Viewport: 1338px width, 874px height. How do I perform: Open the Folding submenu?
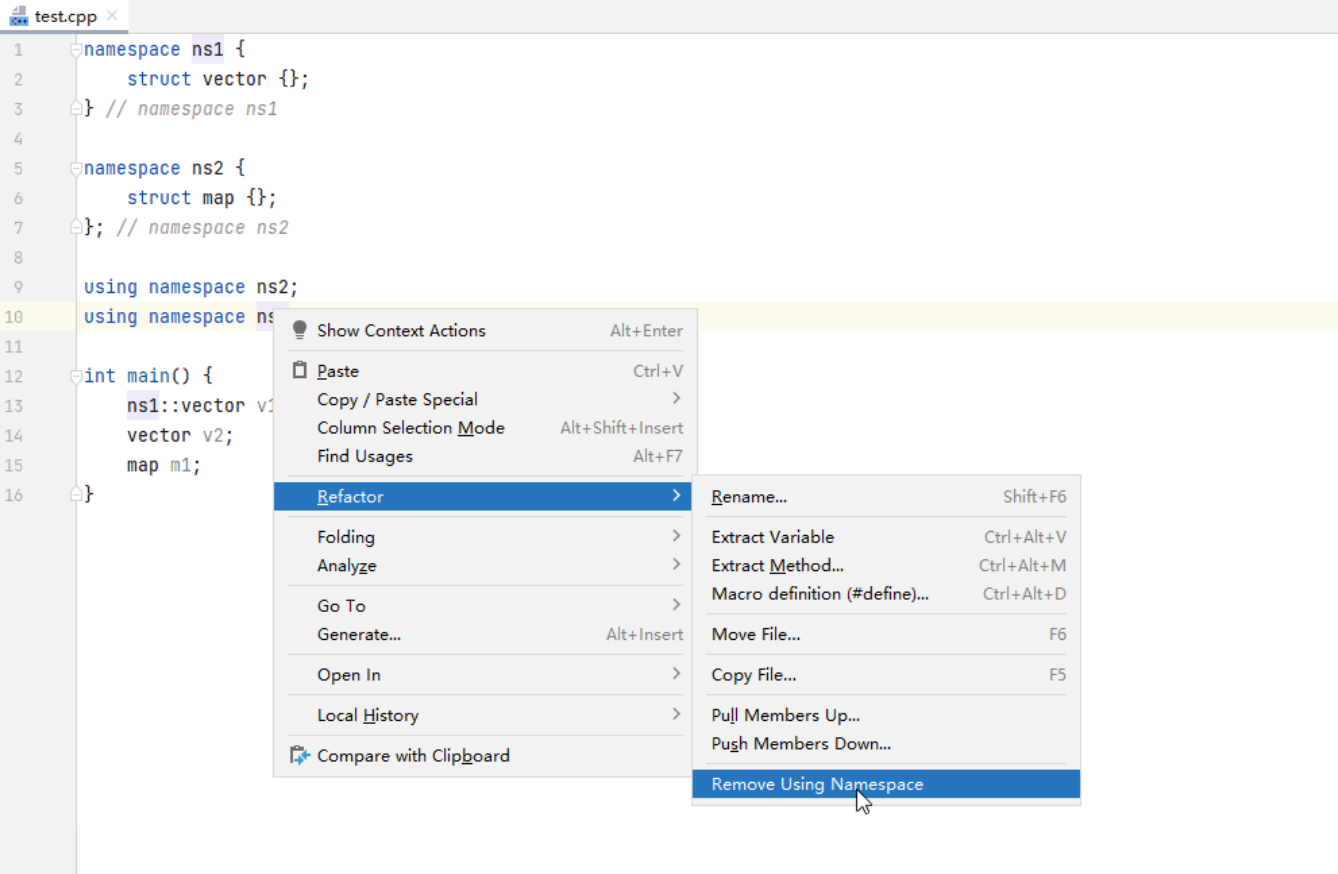346,537
